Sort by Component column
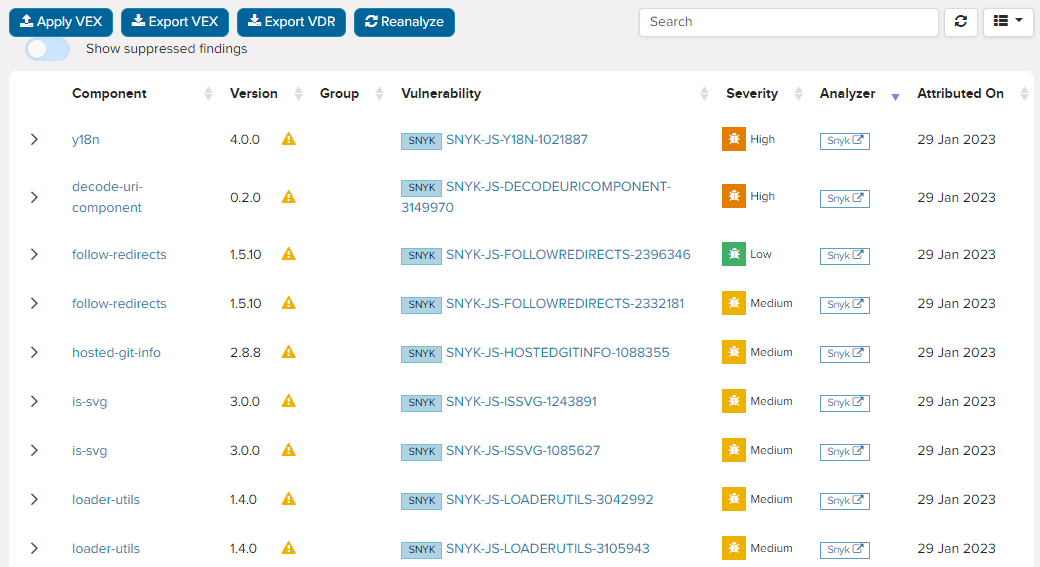1040x567 pixels. [109, 94]
